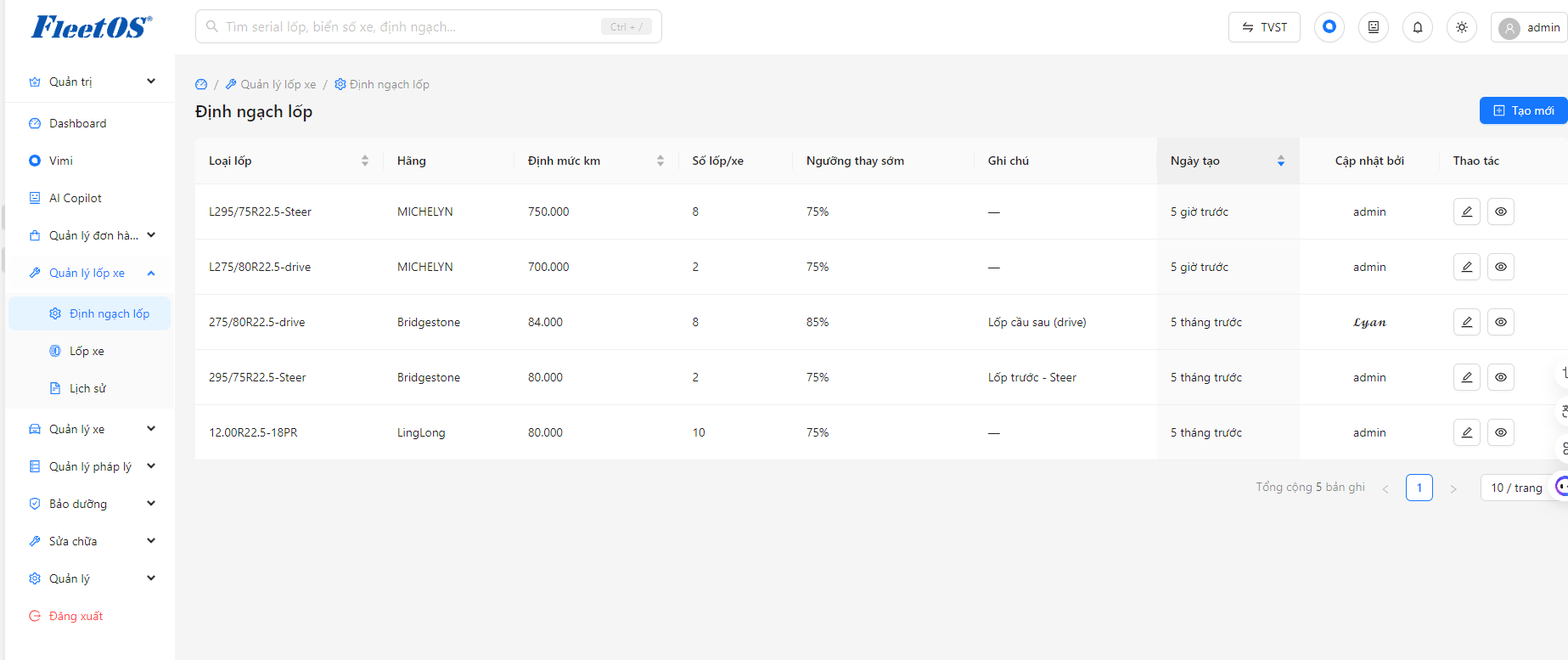Sort table by Loại lốp column
1568x660 pixels.
(365, 161)
